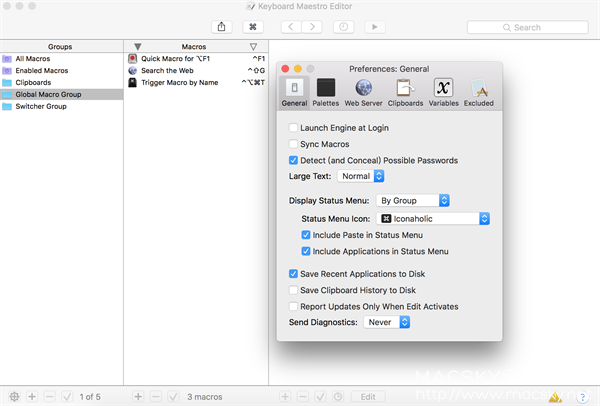Go forward with the right chevron
600x406 pixels.
[x=312, y=27]
